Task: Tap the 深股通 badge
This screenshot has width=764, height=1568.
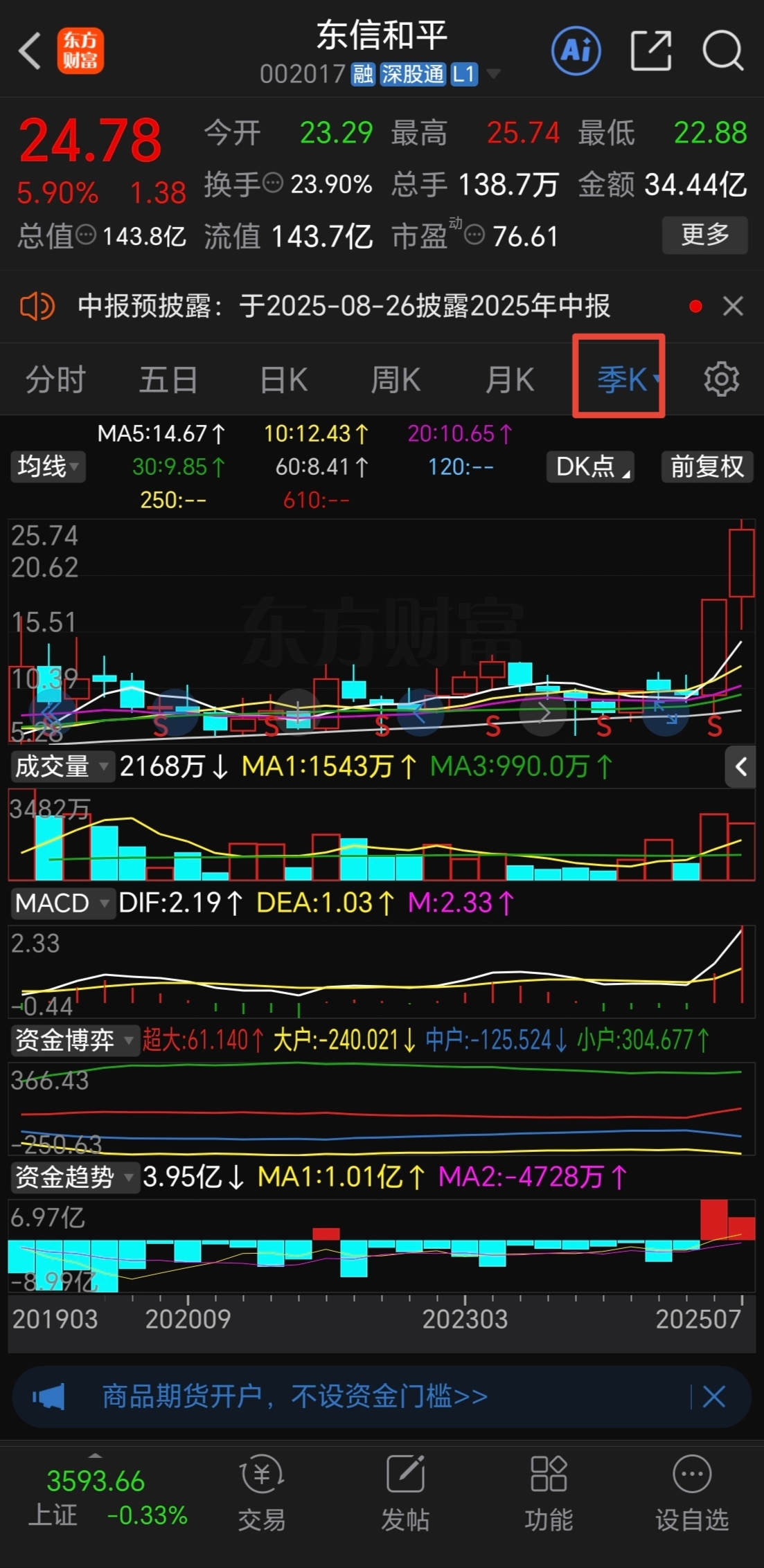Action: coord(413,73)
